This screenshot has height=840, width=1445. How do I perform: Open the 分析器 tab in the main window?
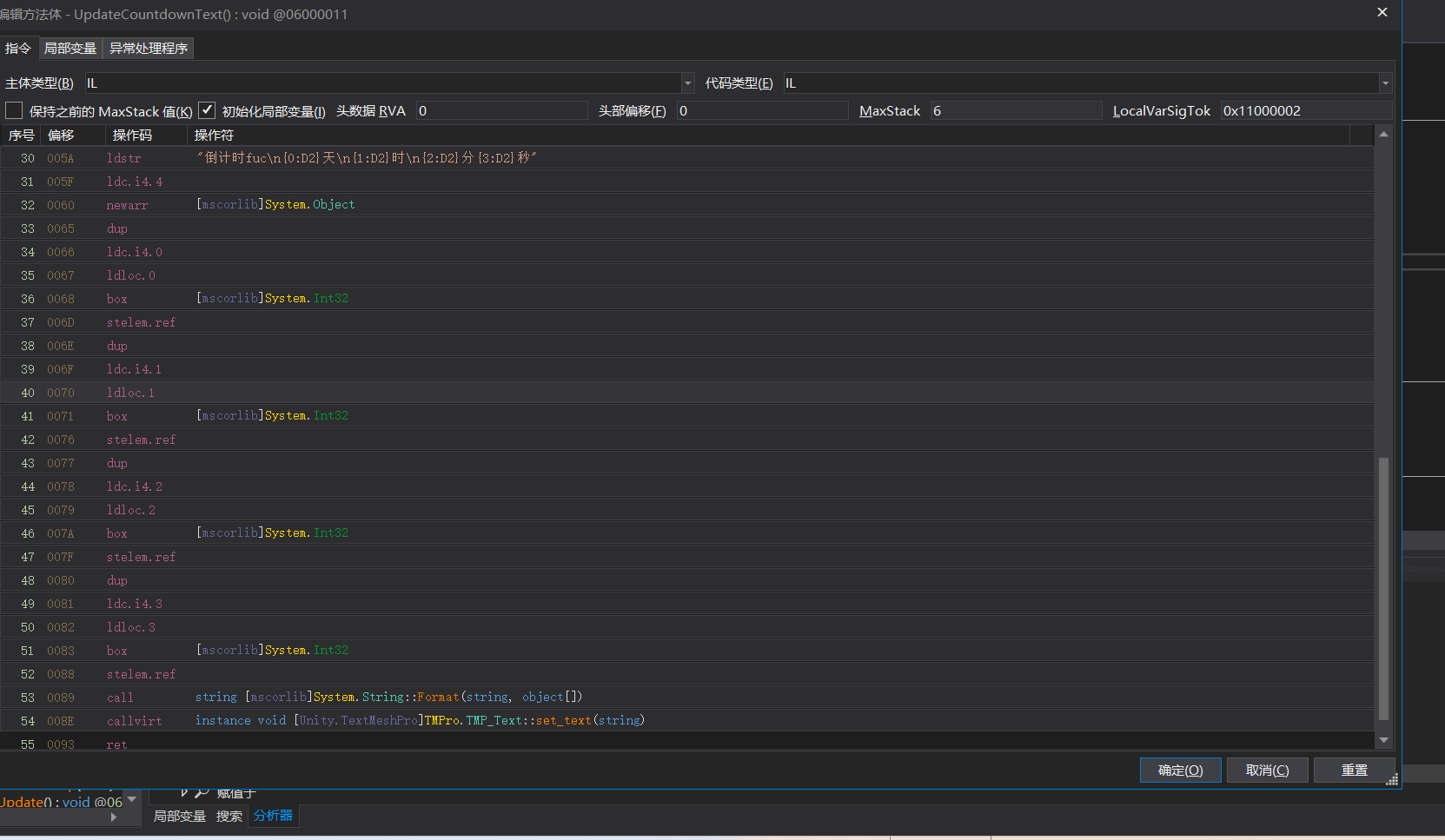(x=273, y=816)
